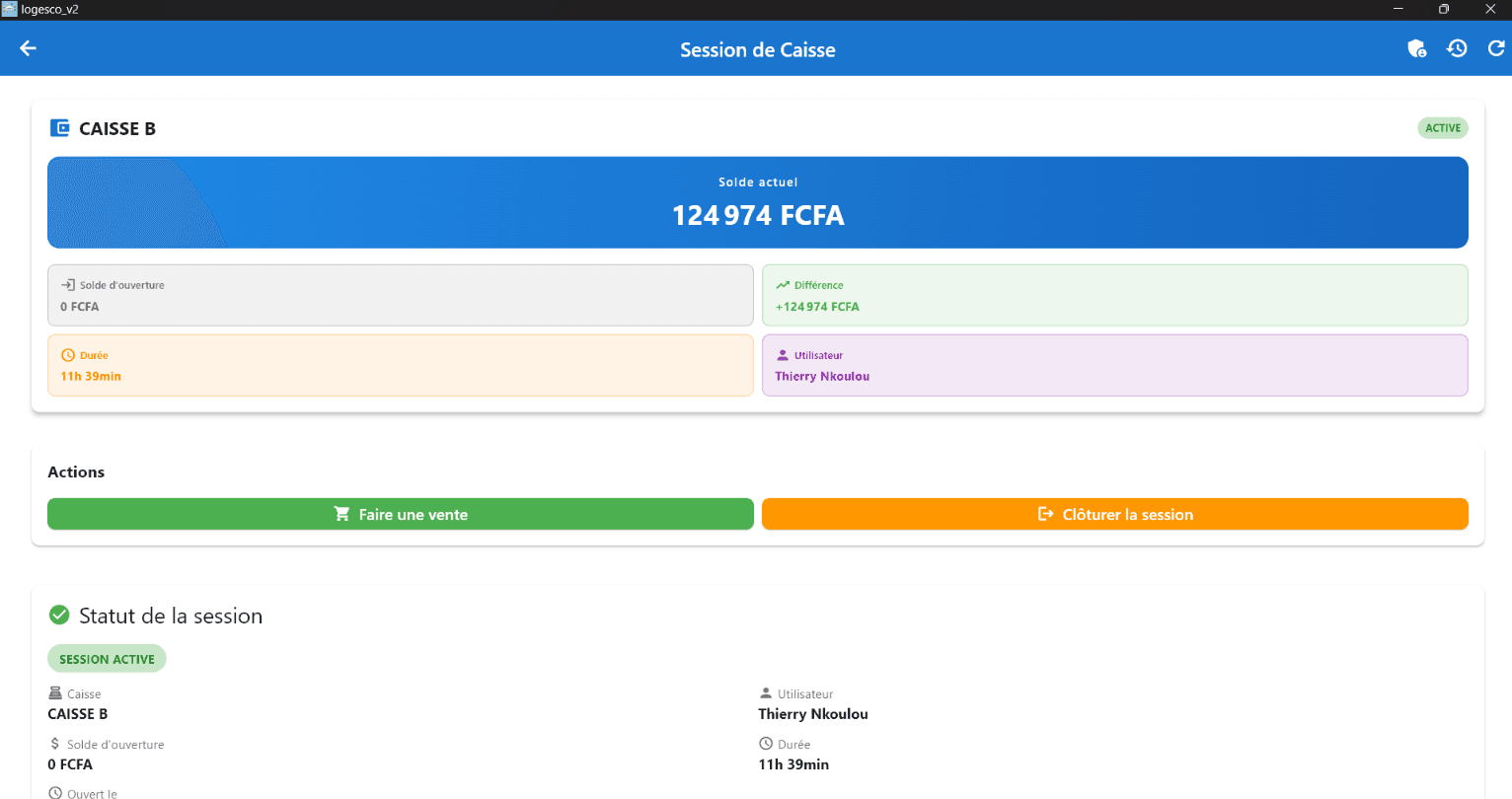The height and width of the screenshot is (799, 1512).
Task: Minimize the logesco_v2 window
Action: point(1399,9)
